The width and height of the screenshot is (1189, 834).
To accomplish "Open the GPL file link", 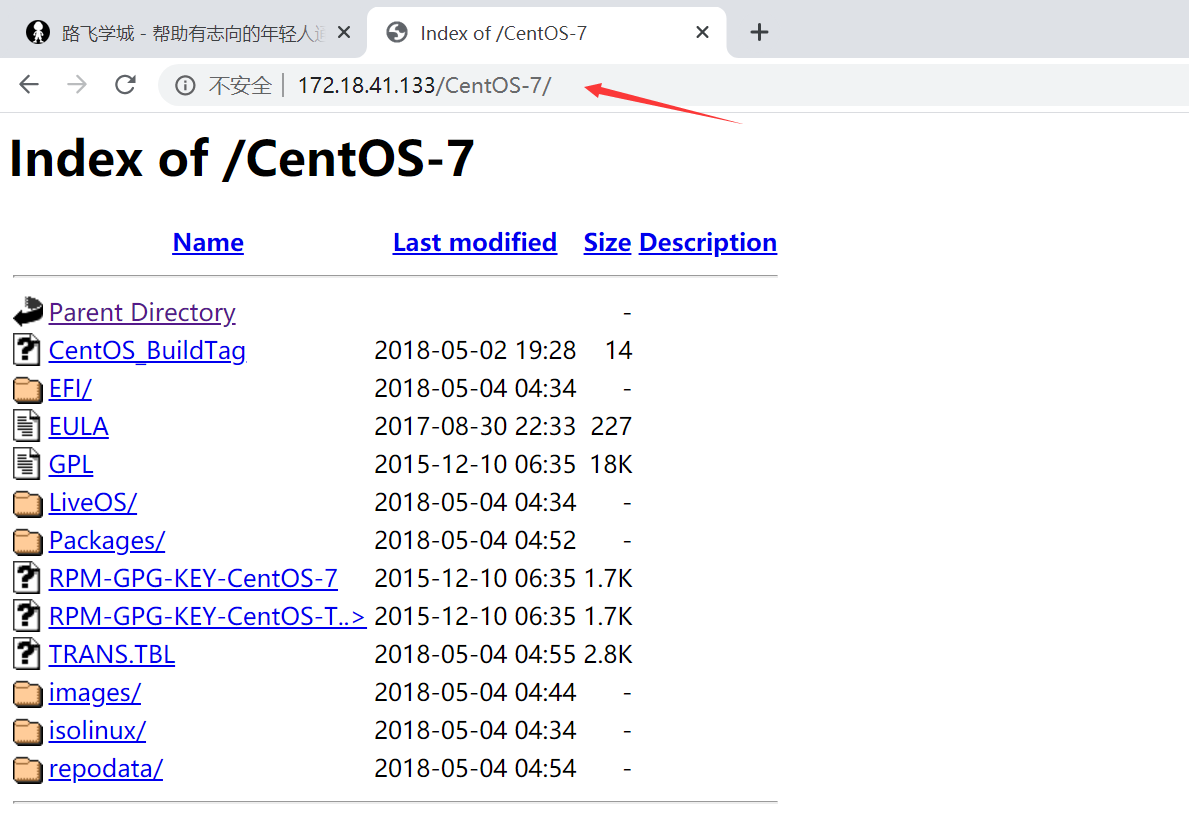I will tap(71, 464).
